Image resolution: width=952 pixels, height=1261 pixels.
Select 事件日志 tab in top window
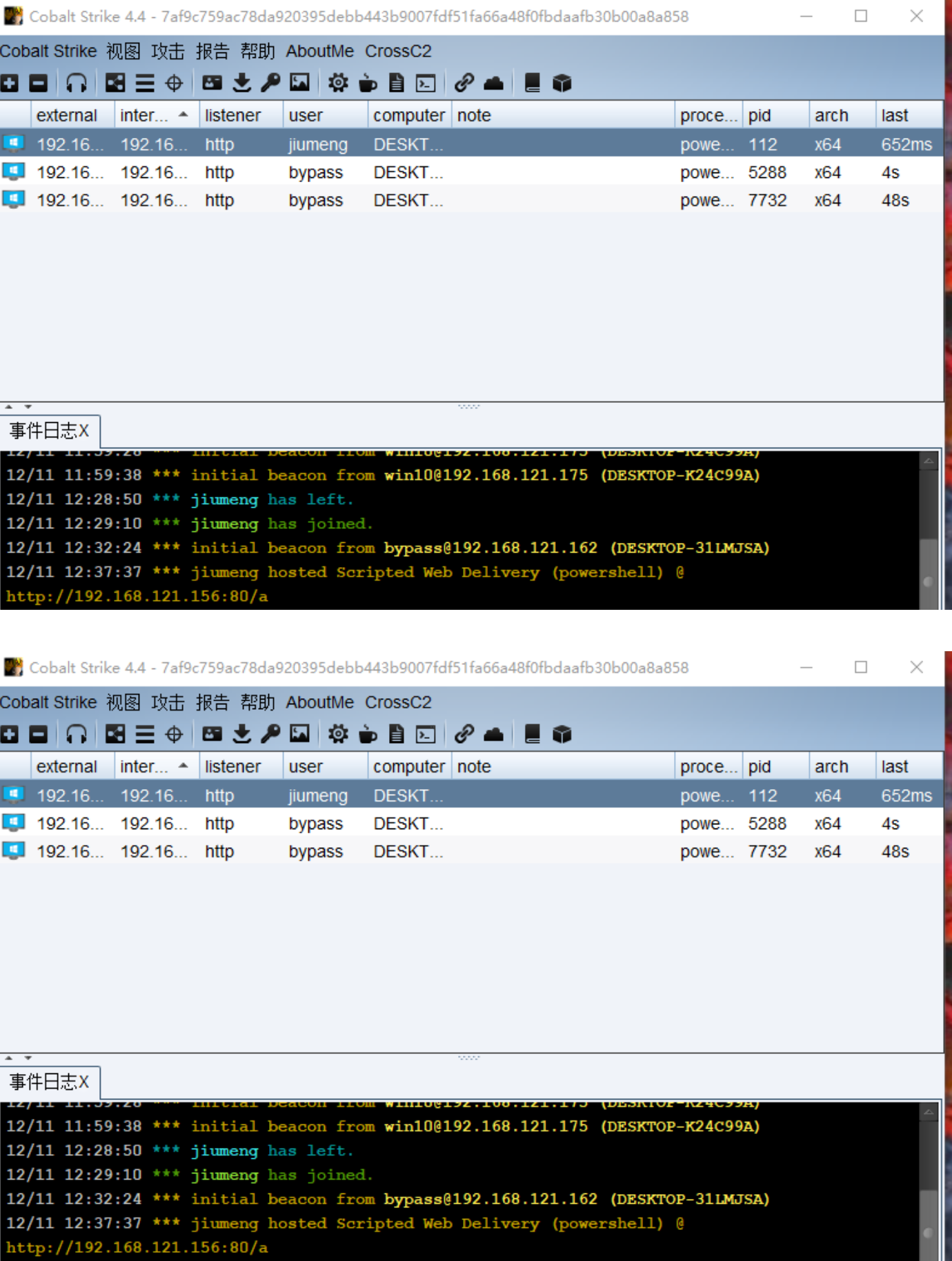click(50, 431)
